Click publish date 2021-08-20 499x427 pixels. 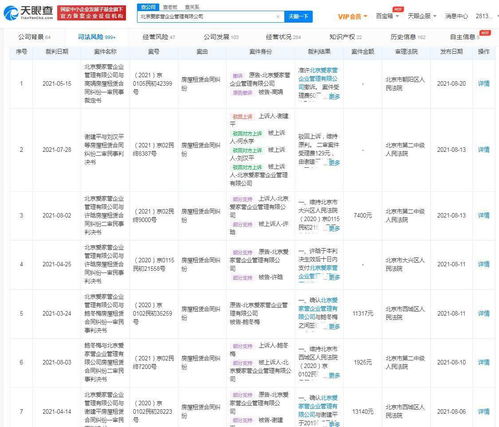pos(451,84)
